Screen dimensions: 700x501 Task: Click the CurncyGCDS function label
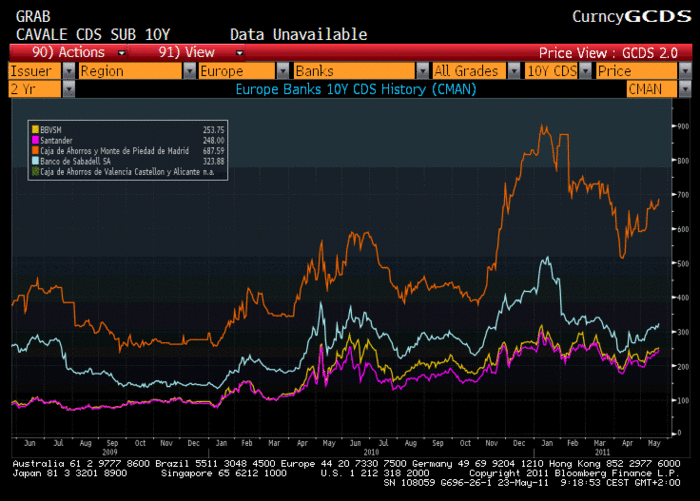(632, 17)
